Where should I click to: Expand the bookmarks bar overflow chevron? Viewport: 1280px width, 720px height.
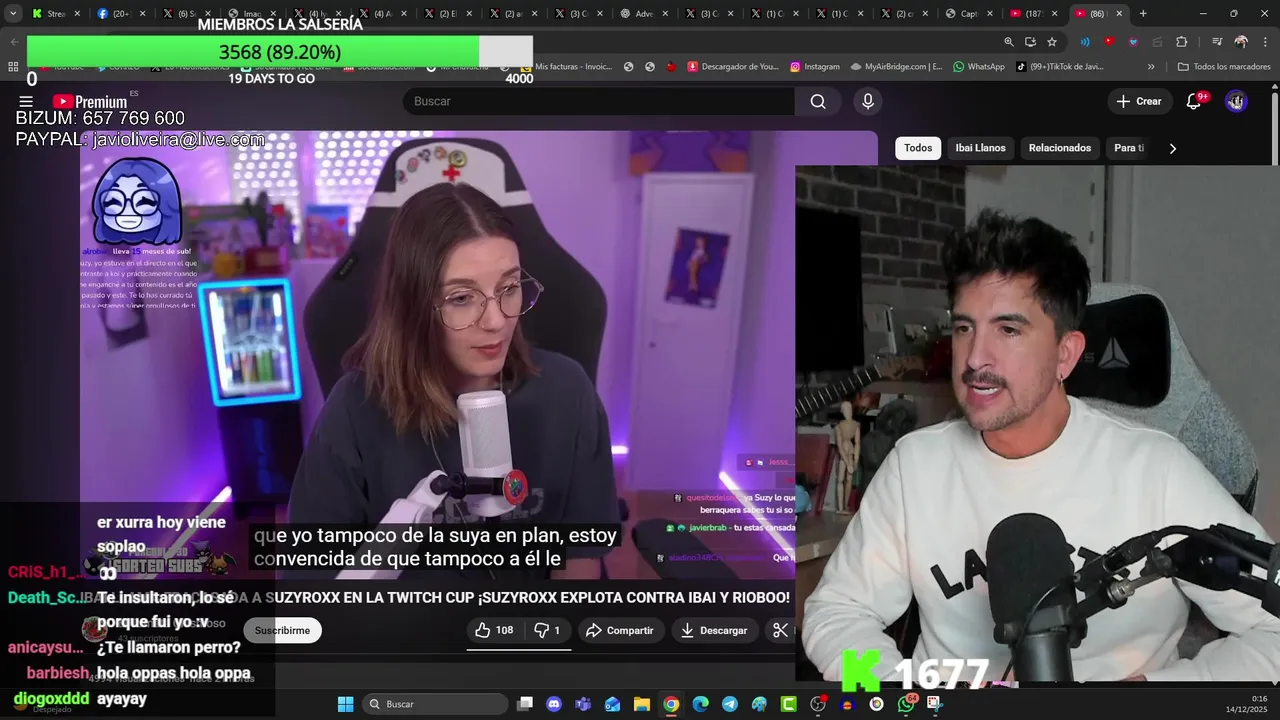pyautogui.click(x=1151, y=67)
